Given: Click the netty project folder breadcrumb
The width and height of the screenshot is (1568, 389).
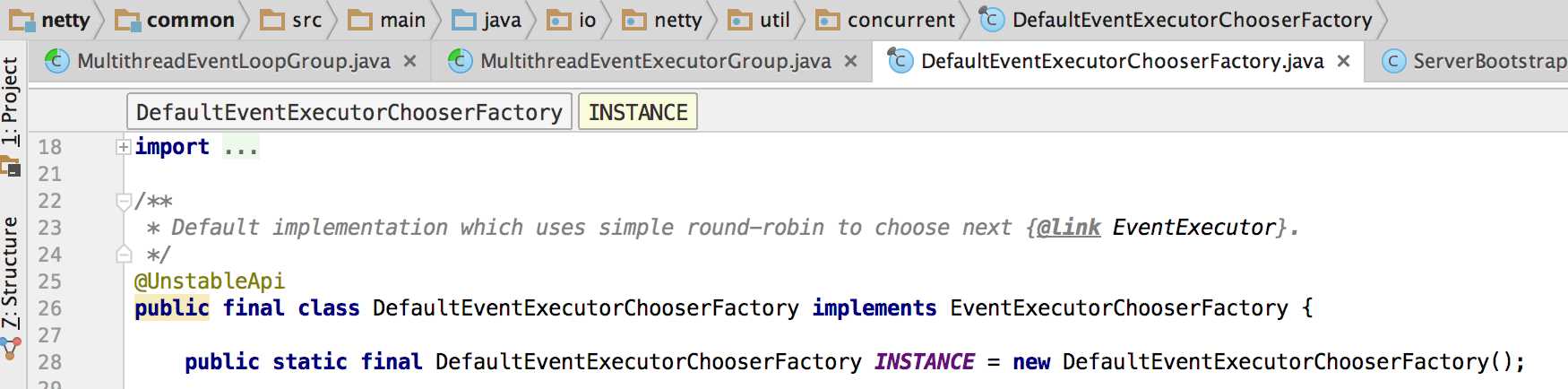Looking at the screenshot, I should tap(50, 20).
